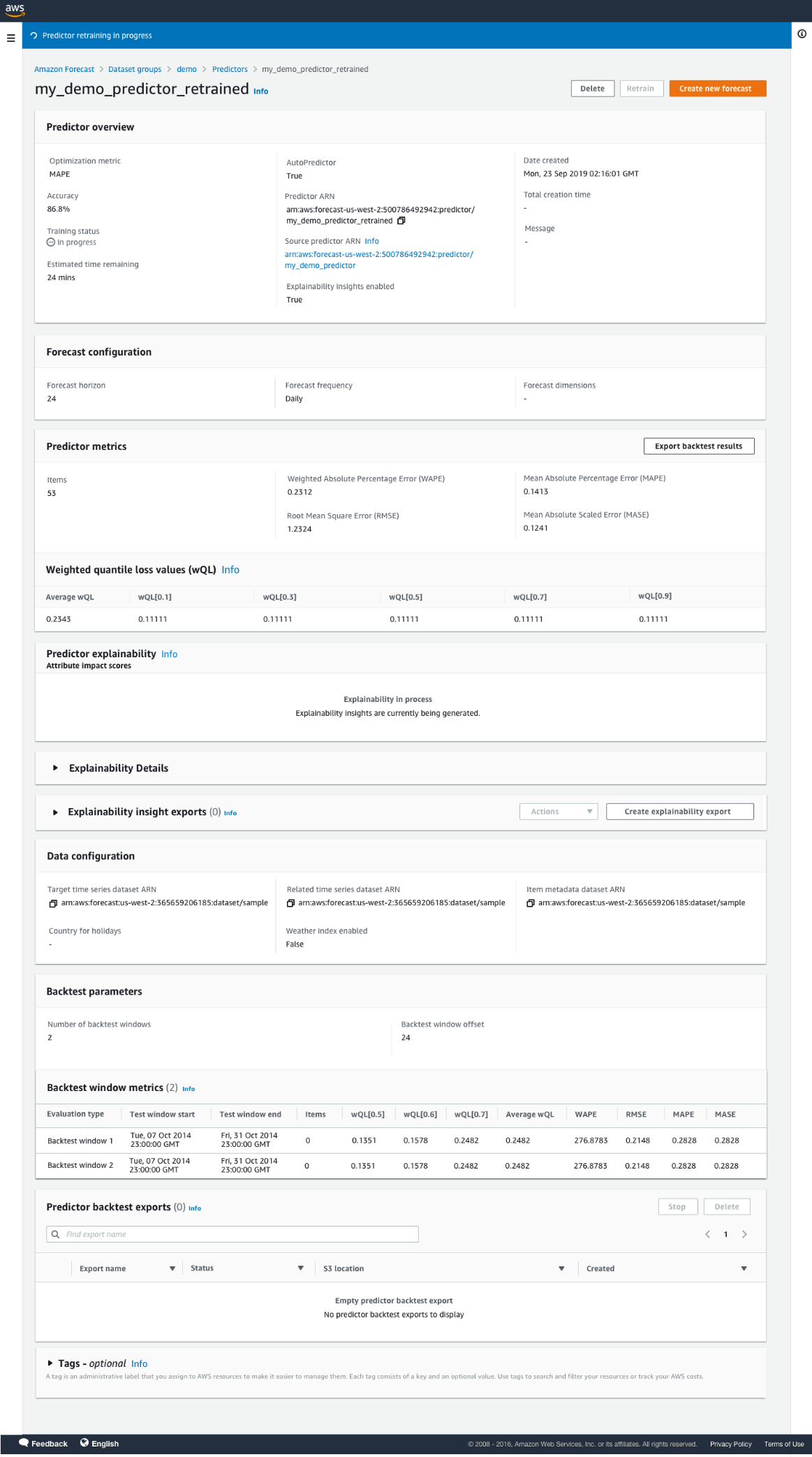Image resolution: width=812 pixels, height=1457 pixels.
Task: Open Info link next to predictor title
Action: point(260,91)
